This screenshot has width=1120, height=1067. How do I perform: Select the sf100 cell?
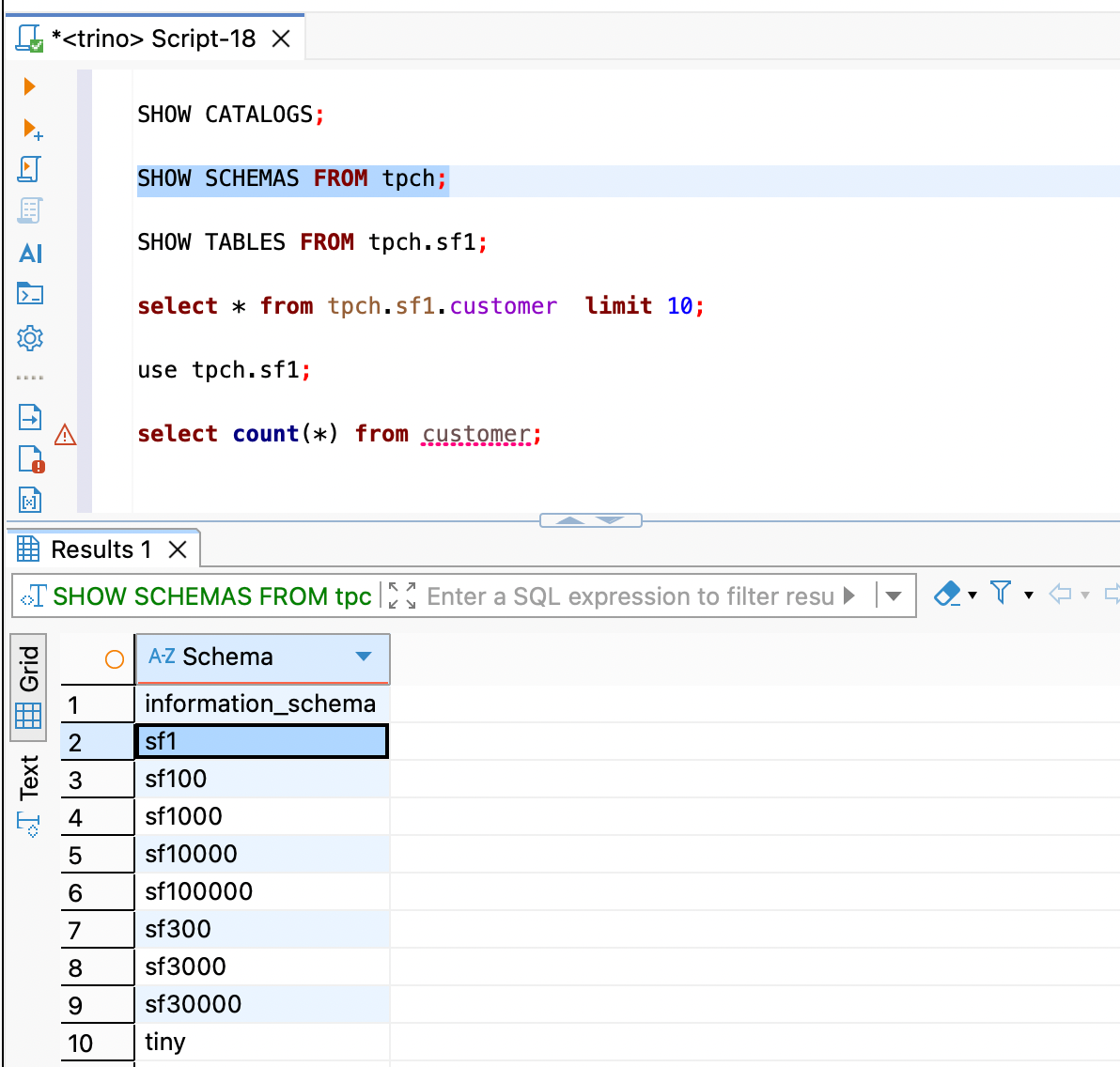click(262, 780)
